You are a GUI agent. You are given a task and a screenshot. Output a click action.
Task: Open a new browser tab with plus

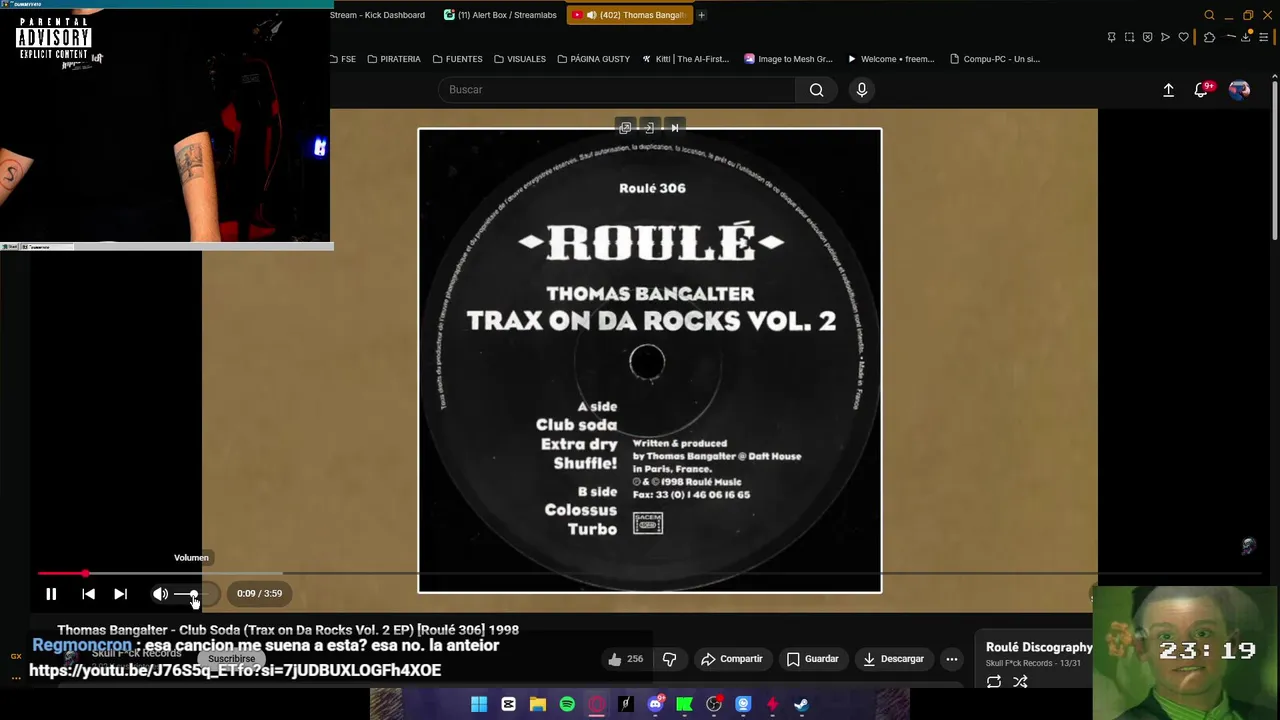(701, 15)
